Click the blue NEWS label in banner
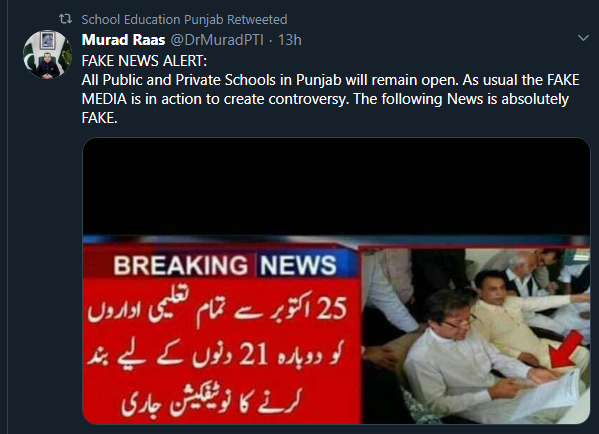 click(298, 265)
